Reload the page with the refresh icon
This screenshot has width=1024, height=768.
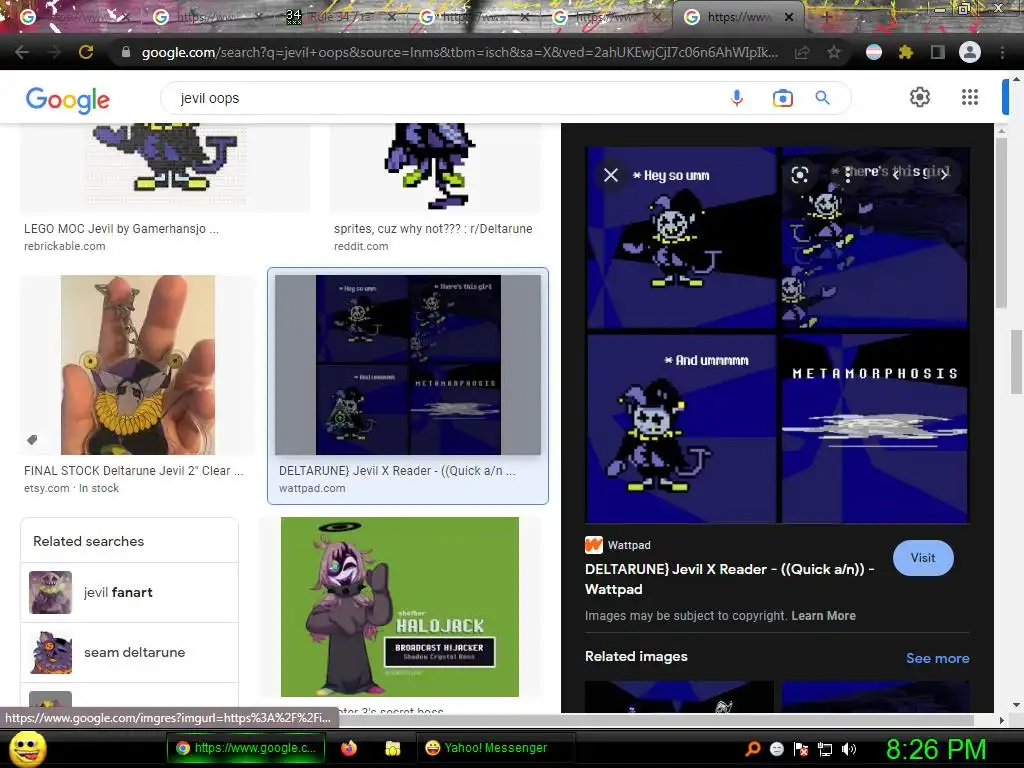[86, 52]
